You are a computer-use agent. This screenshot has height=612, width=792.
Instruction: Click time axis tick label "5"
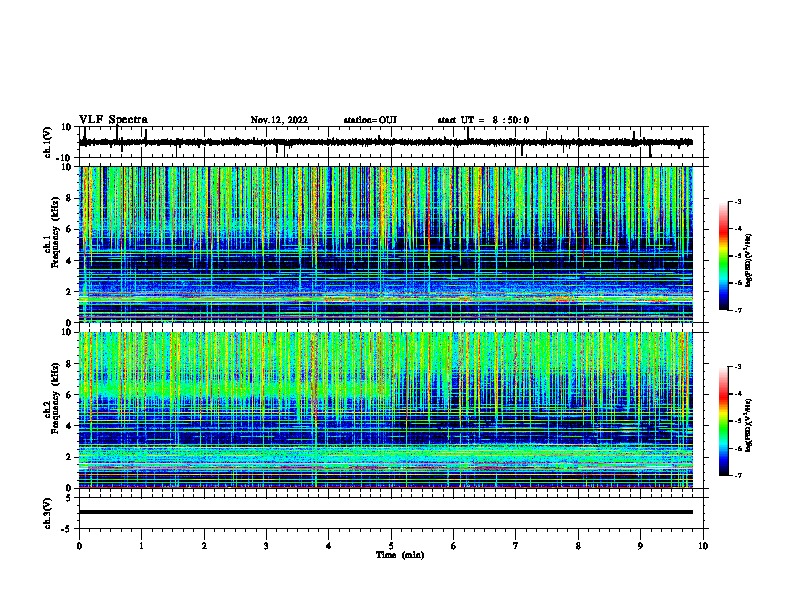(x=391, y=546)
